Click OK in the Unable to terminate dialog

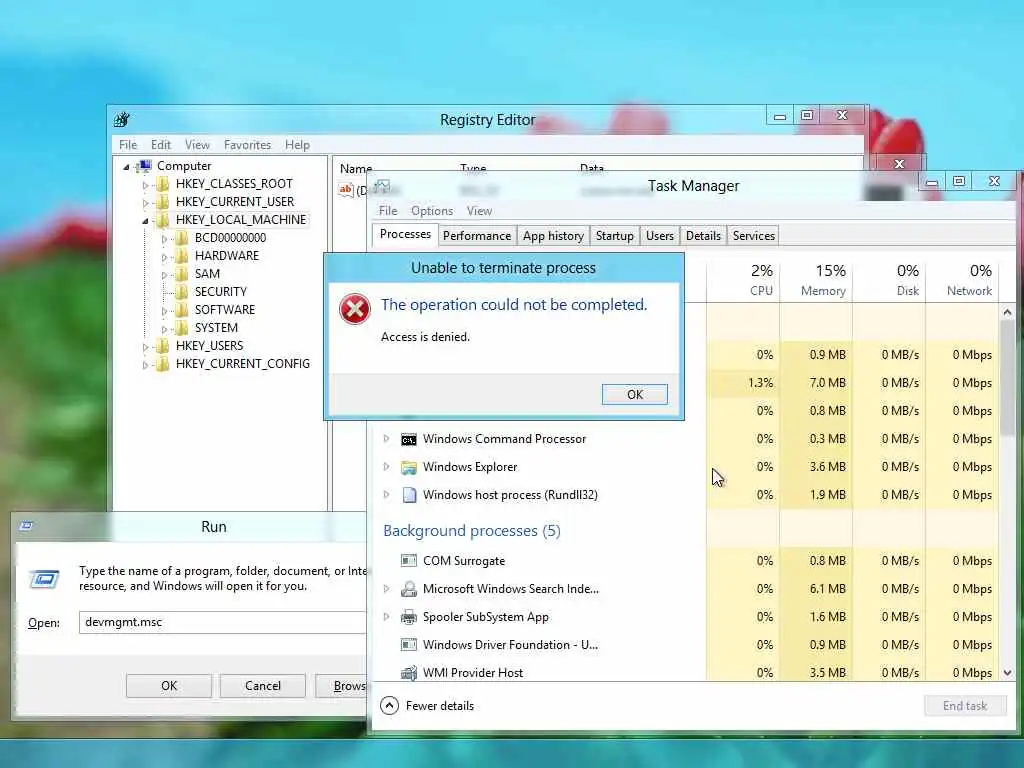635,394
